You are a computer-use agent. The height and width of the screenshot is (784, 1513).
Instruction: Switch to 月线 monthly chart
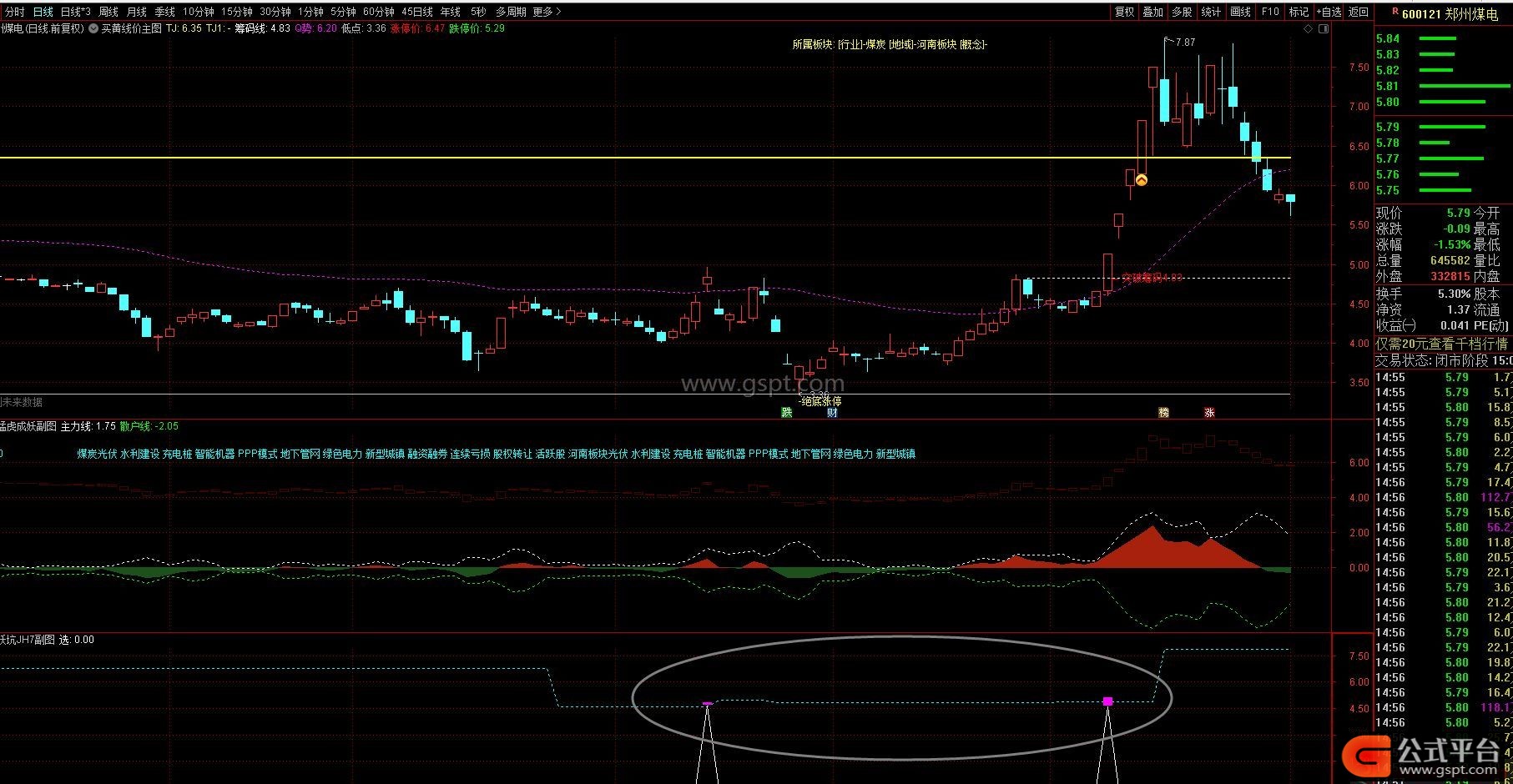(137, 12)
